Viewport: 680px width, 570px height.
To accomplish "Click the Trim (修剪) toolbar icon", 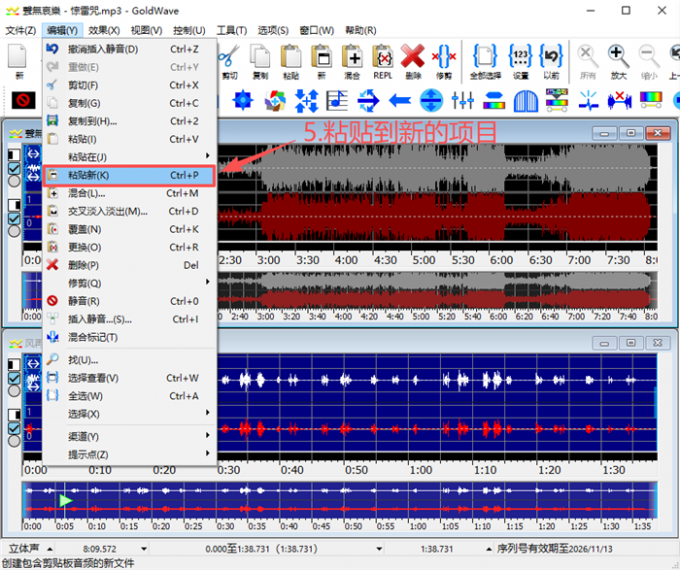I will coord(445,57).
